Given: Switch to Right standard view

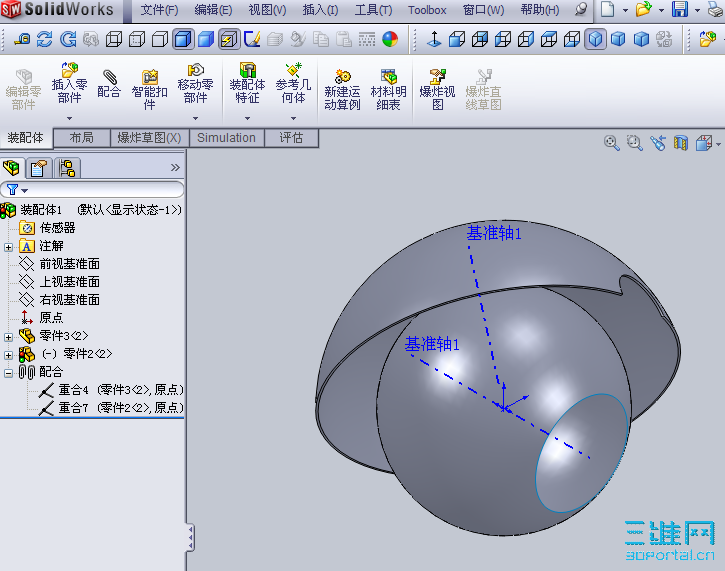Looking at the screenshot, I should coord(526,39).
